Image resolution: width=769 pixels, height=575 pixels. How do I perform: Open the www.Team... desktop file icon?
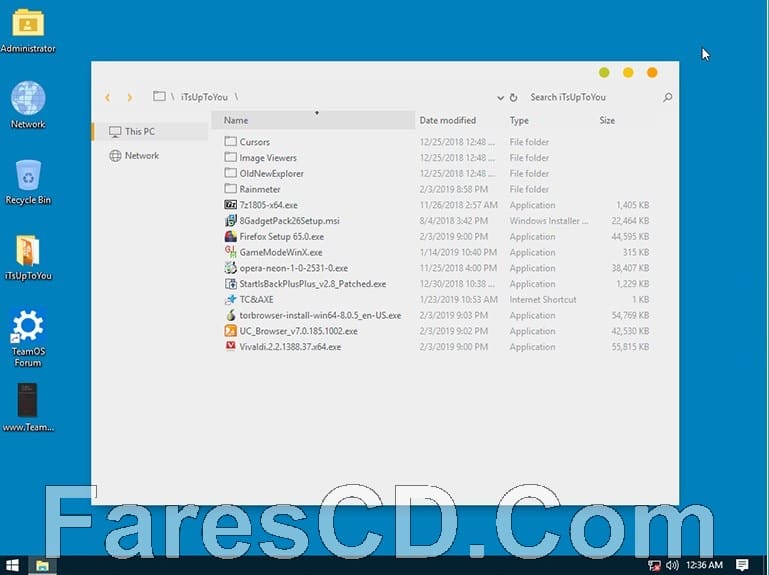coord(27,400)
